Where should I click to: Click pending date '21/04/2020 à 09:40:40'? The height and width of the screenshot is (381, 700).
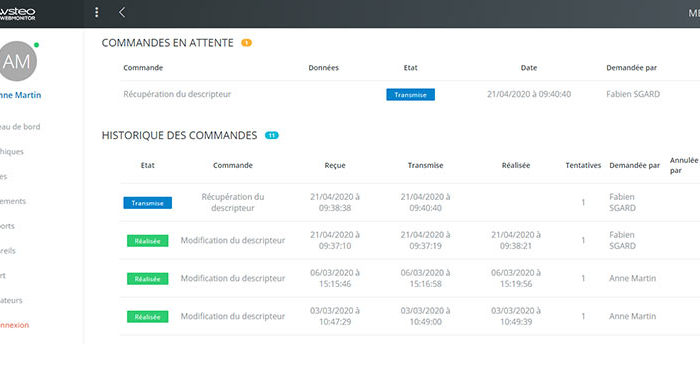pyautogui.click(x=529, y=94)
